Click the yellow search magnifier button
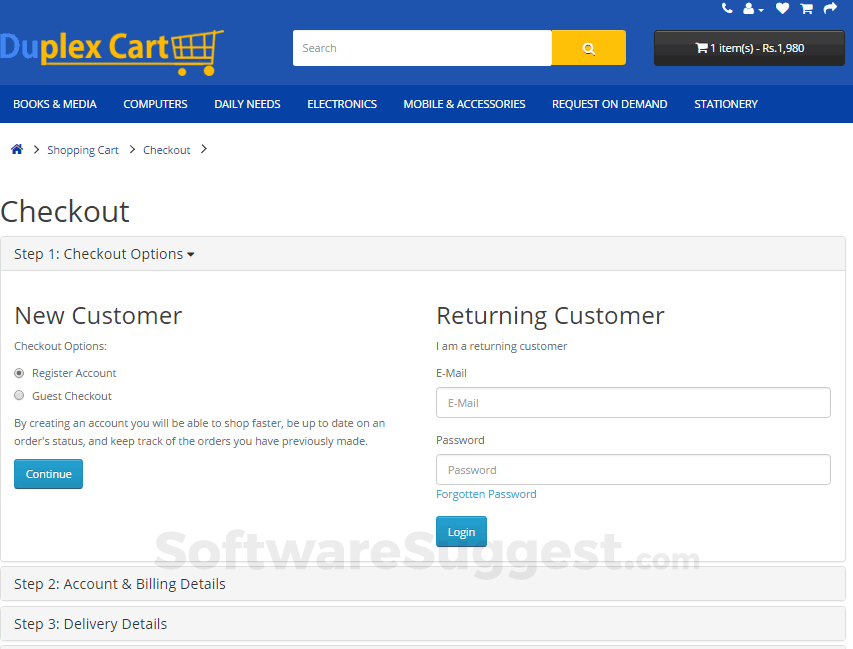Screen dimensions: 853x649 tap(588, 47)
